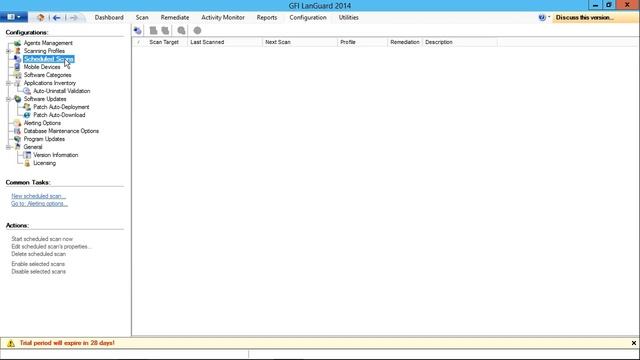This screenshot has width=640, height=360.
Task: Click the new scheduled scan toolbar icon
Action: click(138, 31)
